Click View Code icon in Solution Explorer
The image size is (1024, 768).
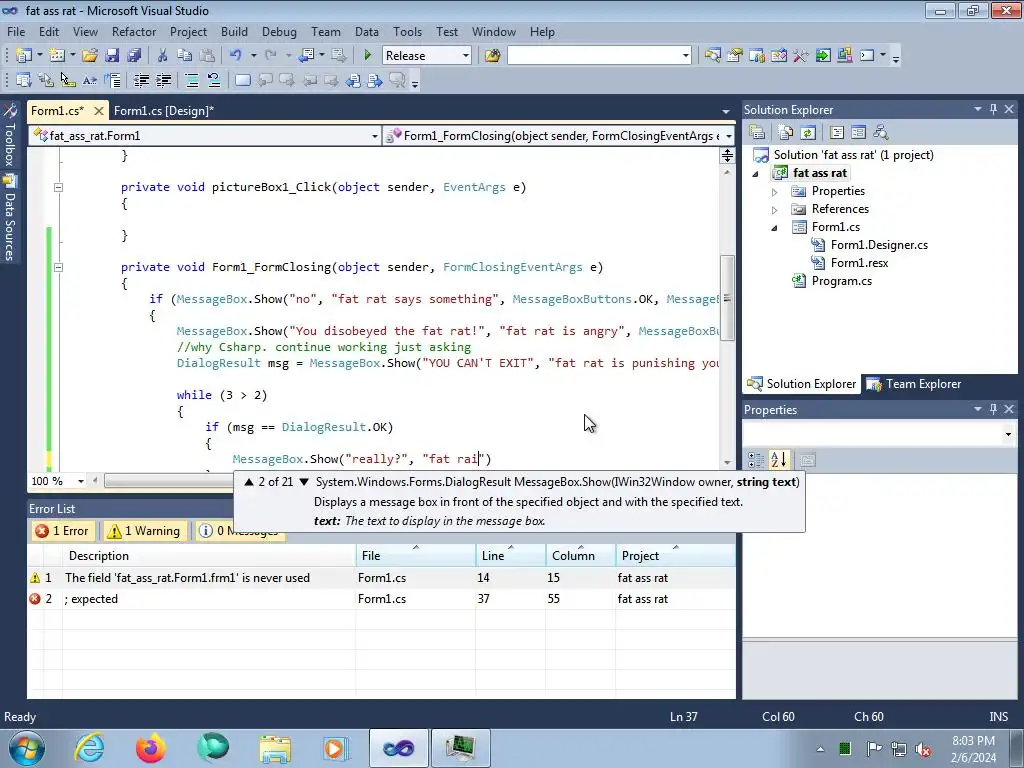tap(837, 133)
